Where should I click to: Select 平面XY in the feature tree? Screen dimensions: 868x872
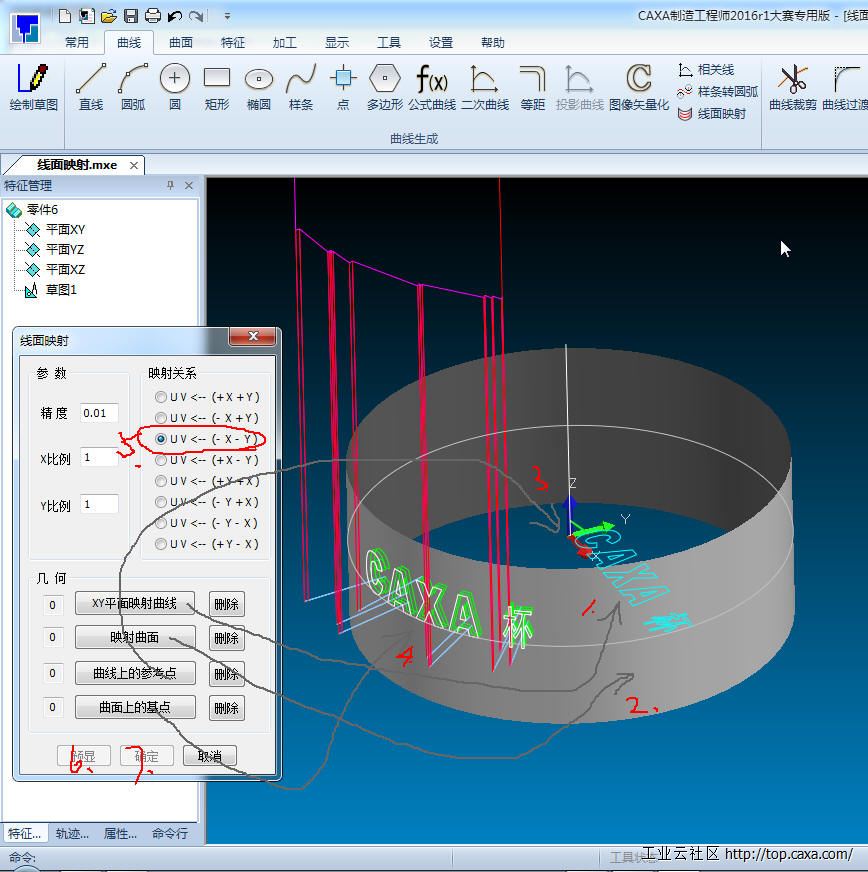[65, 229]
